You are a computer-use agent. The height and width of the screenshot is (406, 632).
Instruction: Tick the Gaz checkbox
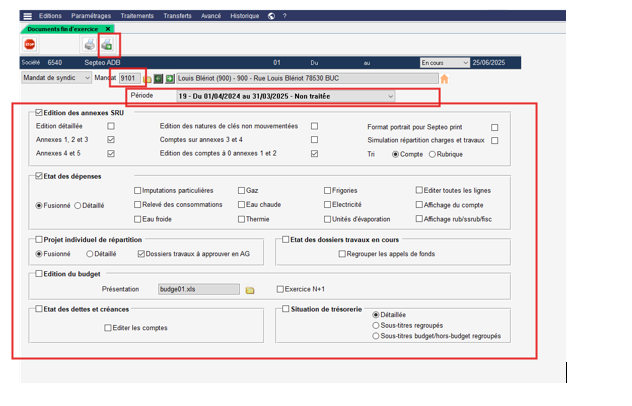click(242, 190)
